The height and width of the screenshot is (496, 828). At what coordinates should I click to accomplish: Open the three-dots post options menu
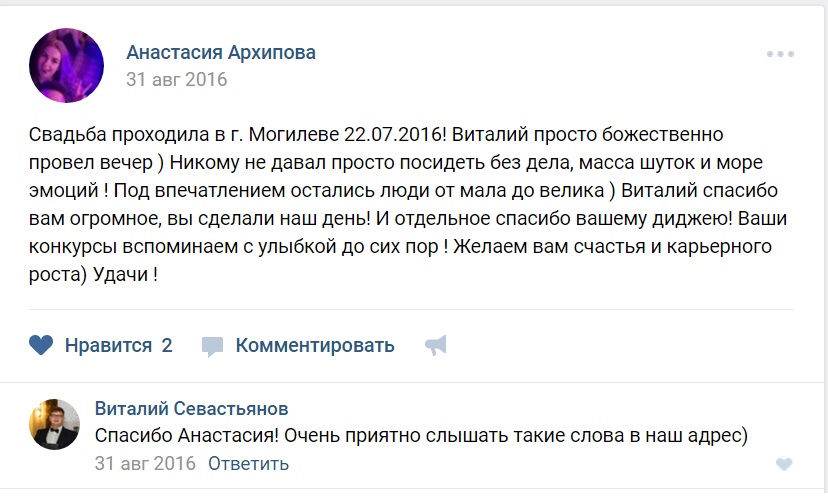[780, 54]
